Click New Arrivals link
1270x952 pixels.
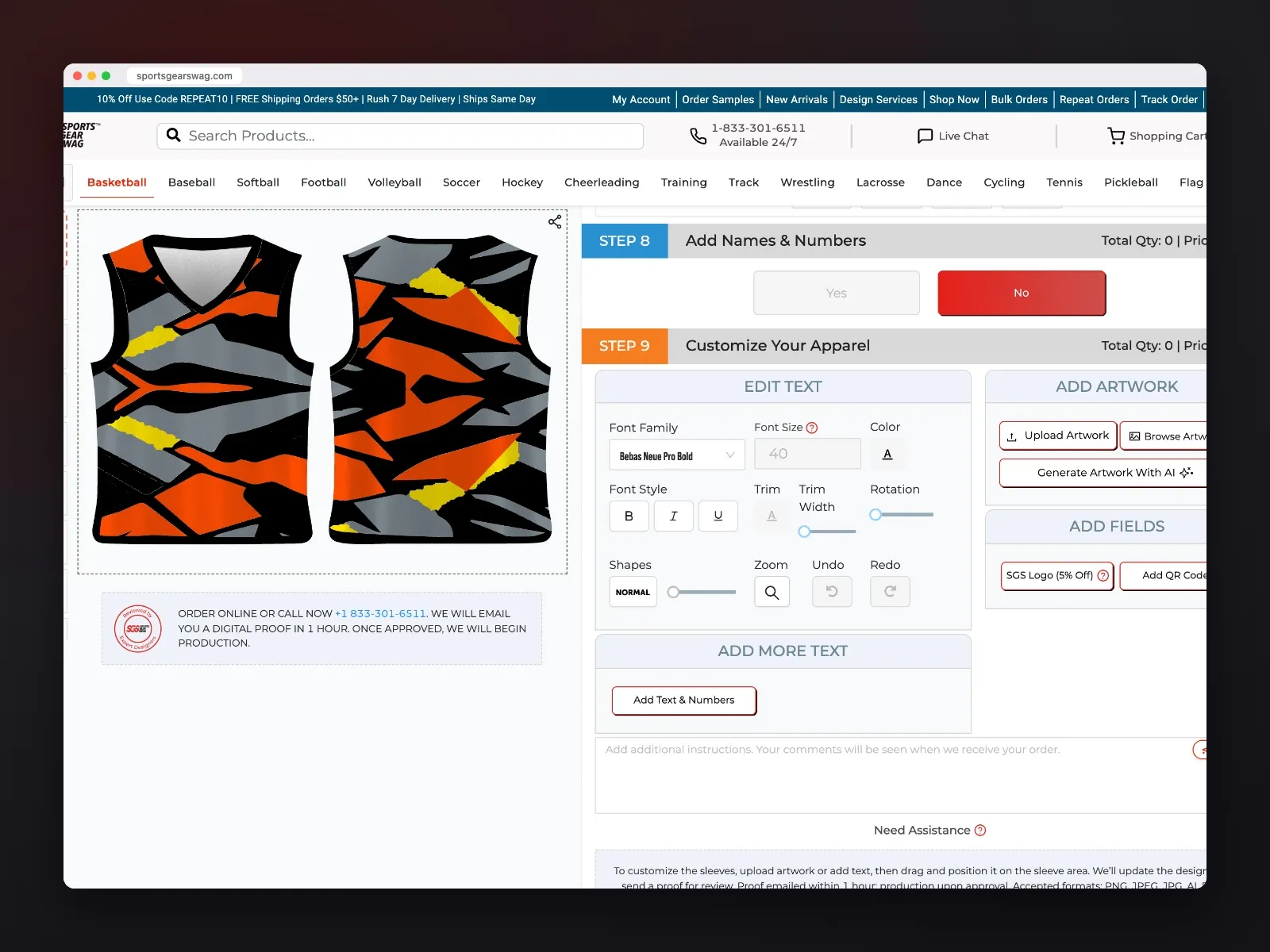tap(797, 100)
